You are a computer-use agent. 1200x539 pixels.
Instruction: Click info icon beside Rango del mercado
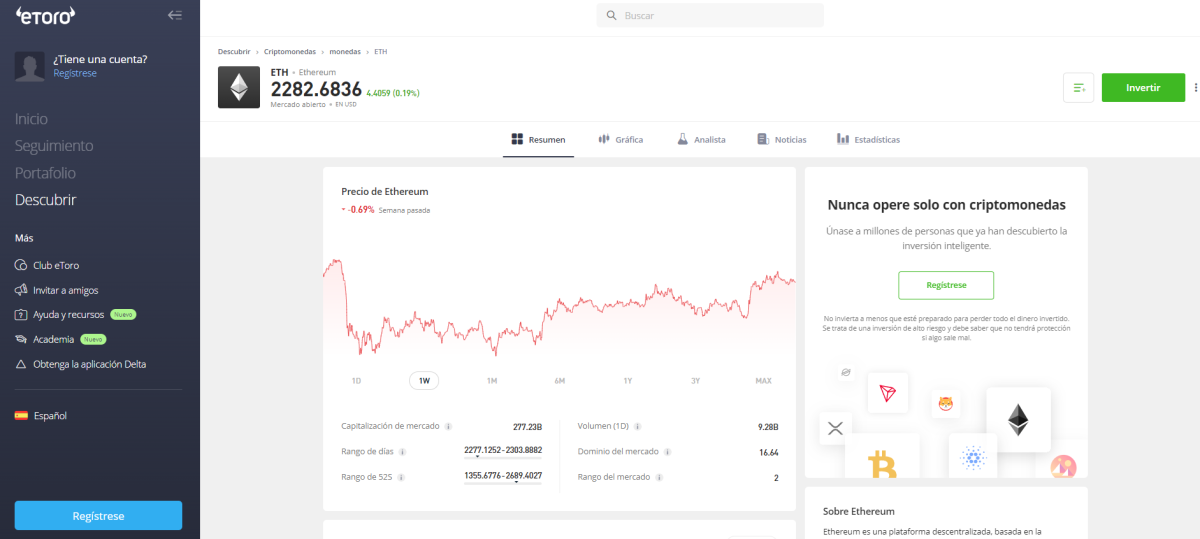point(659,477)
